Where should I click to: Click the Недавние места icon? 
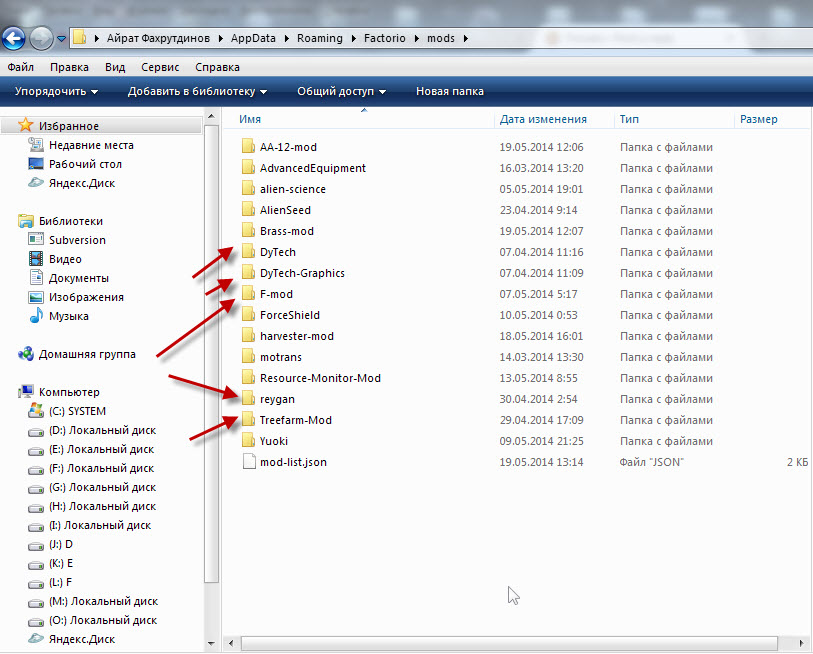click(36, 145)
